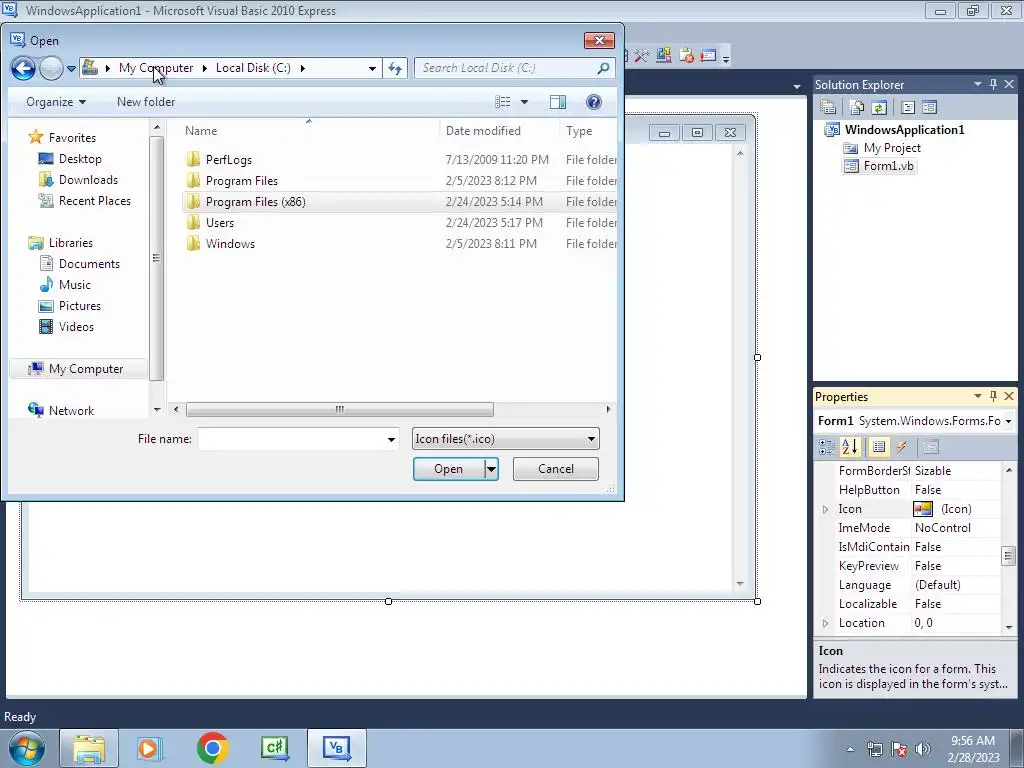Open the recent pages dropdown beside navigation arrows
This screenshot has height=768, width=1024.
[71, 68]
